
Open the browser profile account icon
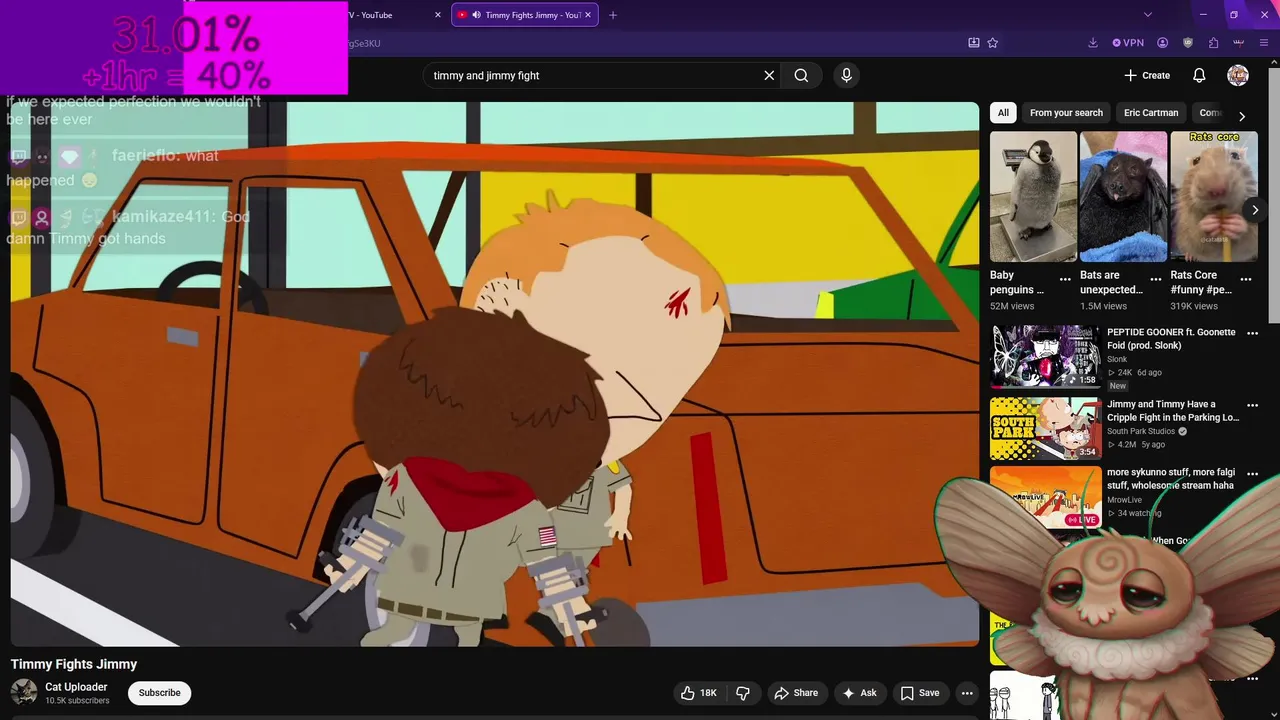click(1163, 43)
